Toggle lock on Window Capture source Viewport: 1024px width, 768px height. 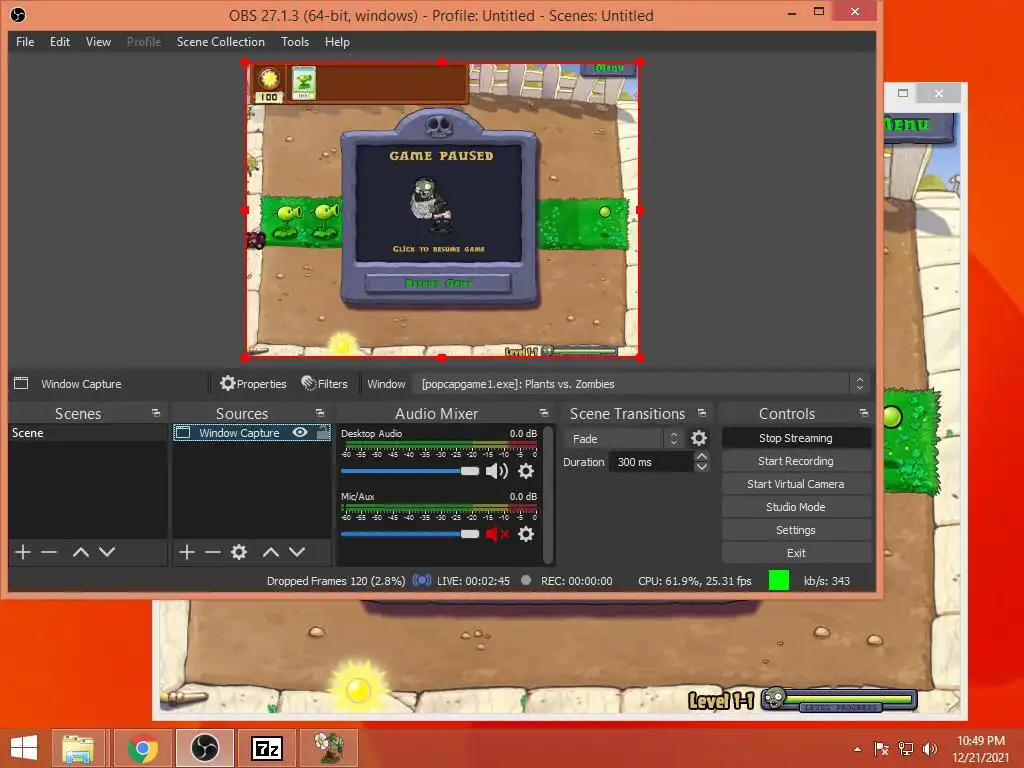(x=323, y=432)
